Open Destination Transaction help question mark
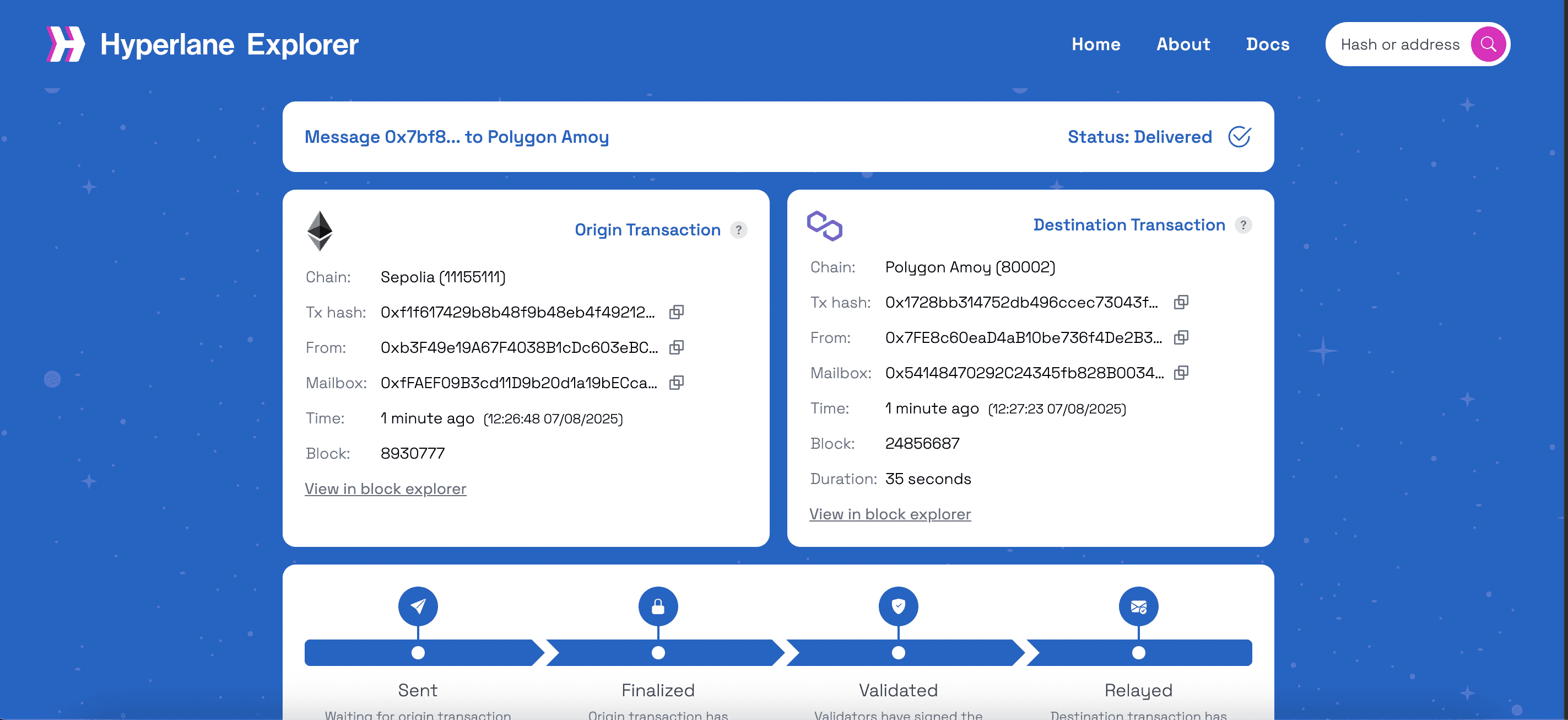The image size is (1568, 720). pyautogui.click(x=1243, y=225)
